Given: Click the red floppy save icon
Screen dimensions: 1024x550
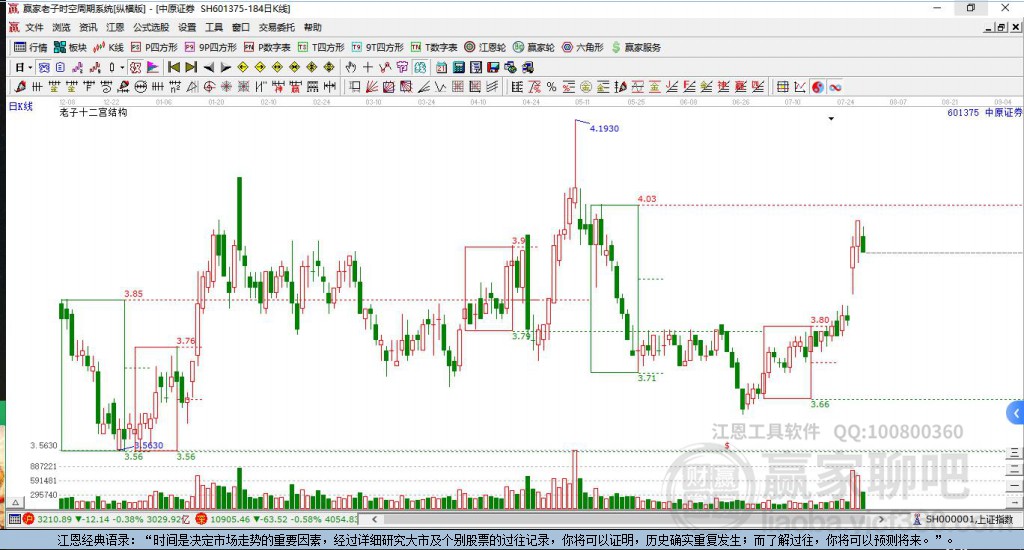Looking at the screenshot, I should pos(493,67).
